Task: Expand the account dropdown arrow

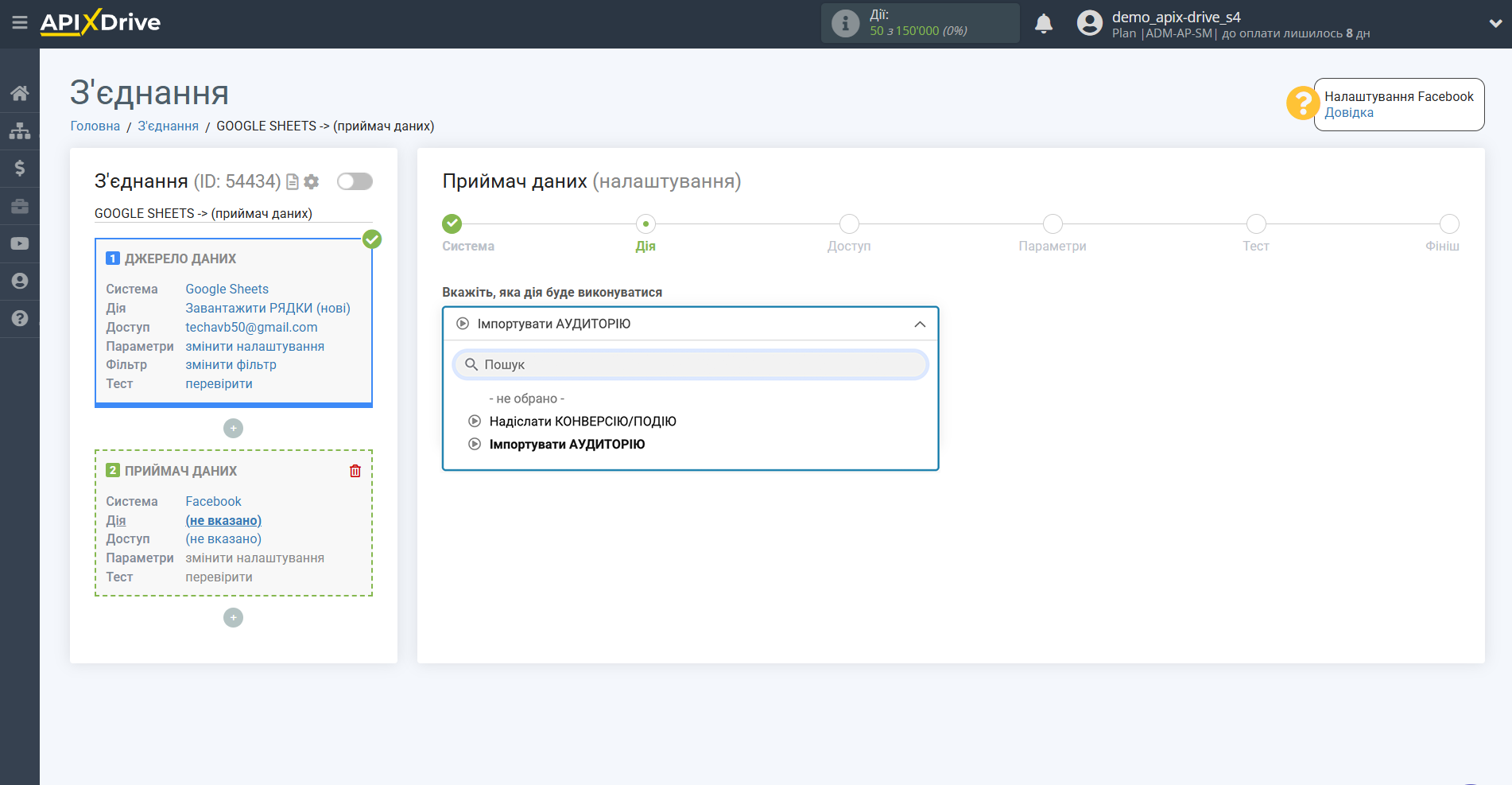Action: click(x=1495, y=24)
